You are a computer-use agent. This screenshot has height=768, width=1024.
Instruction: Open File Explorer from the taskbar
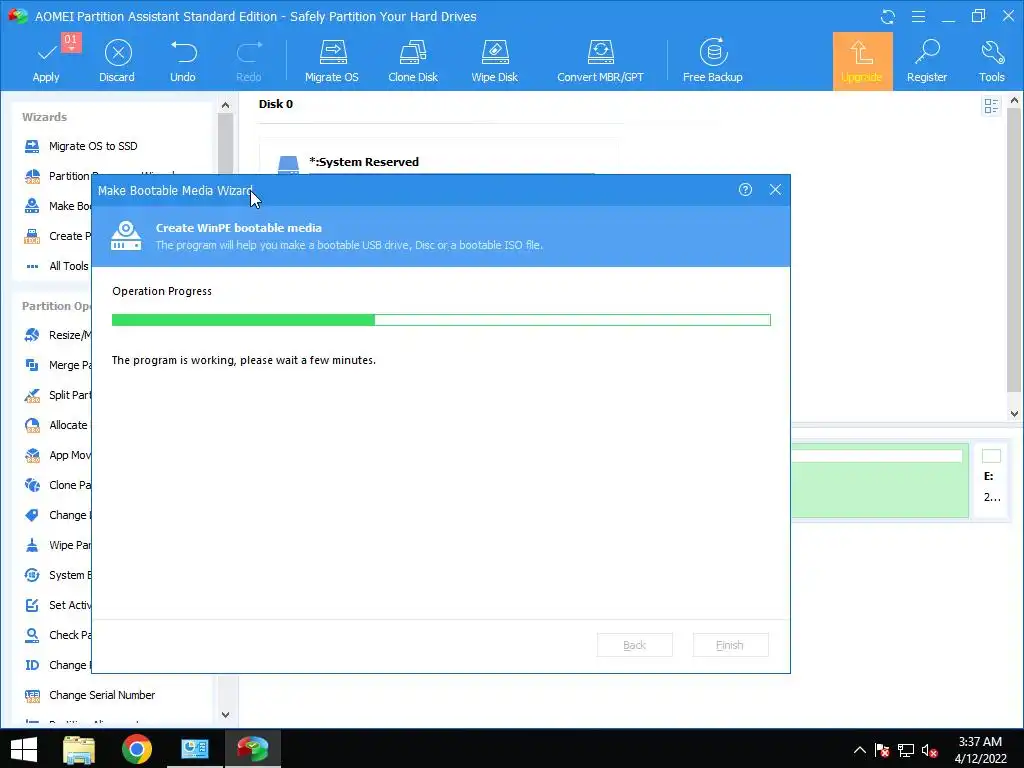(x=79, y=749)
